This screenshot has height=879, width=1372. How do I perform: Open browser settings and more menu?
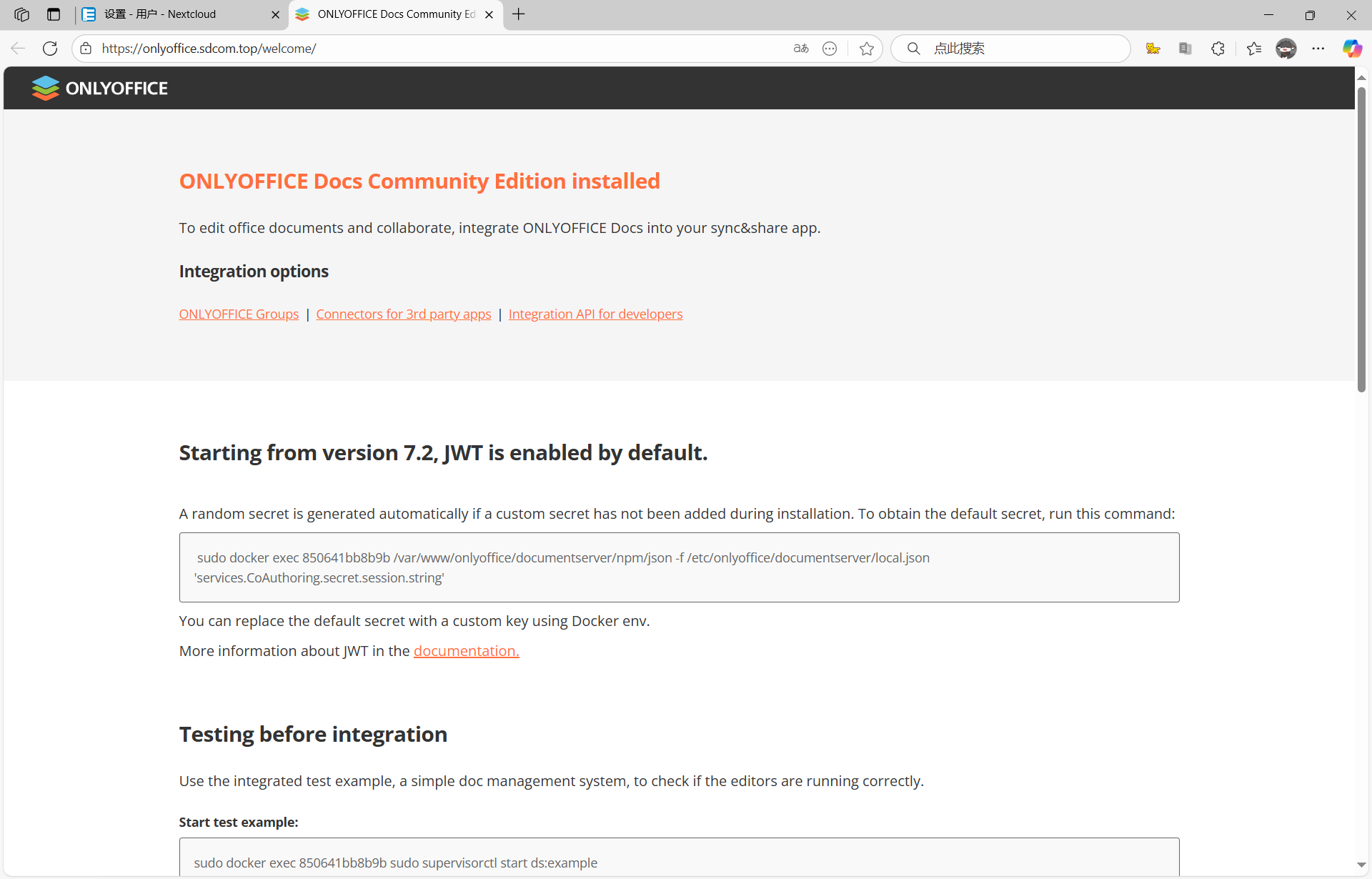click(x=1318, y=49)
